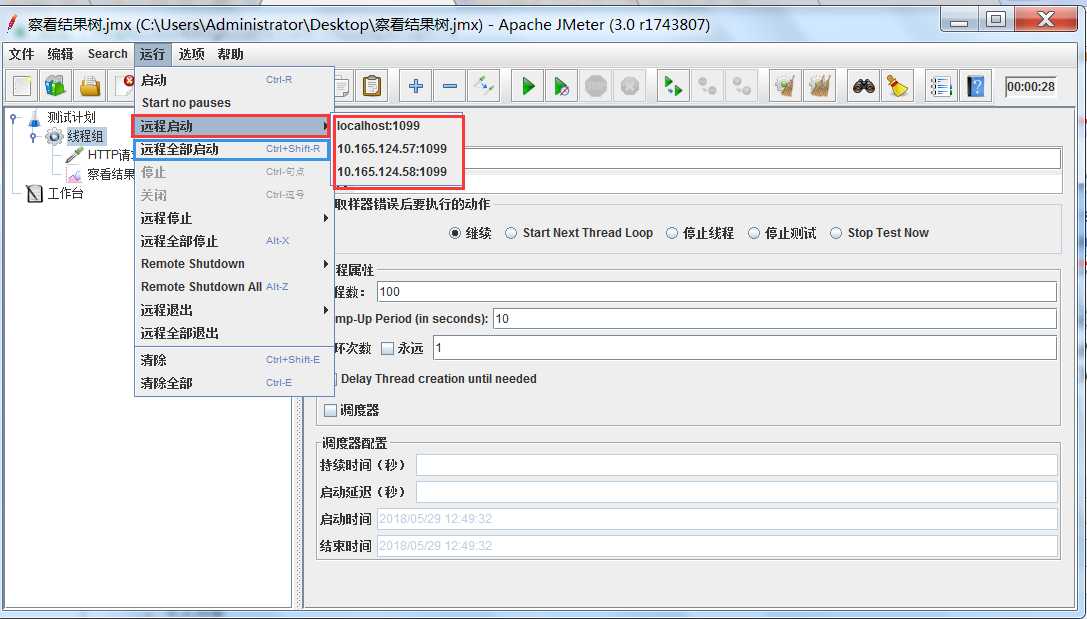This screenshot has width=1087, height=619.
Task: Click the Reset Search broom icon
Action: click(x=897, y=87)
